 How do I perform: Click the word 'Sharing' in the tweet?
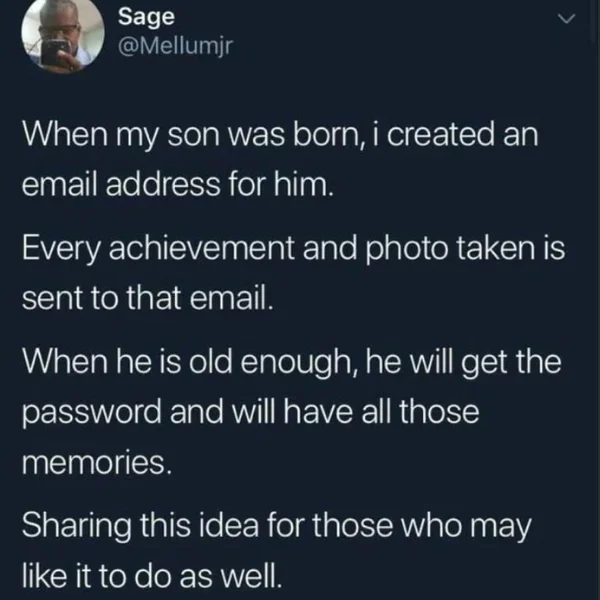pos(76,527)
